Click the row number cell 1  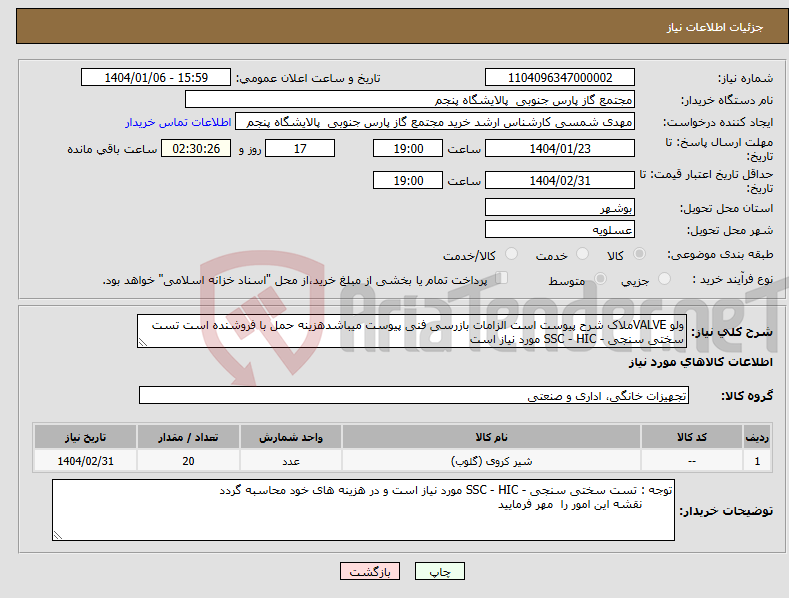pos(757,461)
